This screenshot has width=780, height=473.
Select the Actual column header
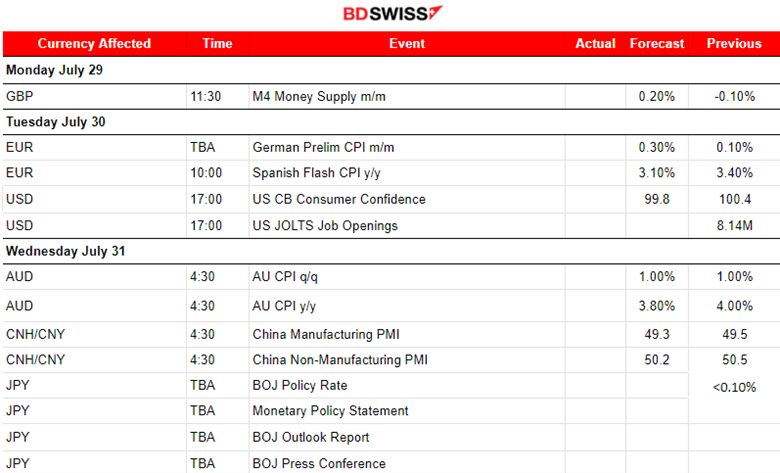coord(595,44)
